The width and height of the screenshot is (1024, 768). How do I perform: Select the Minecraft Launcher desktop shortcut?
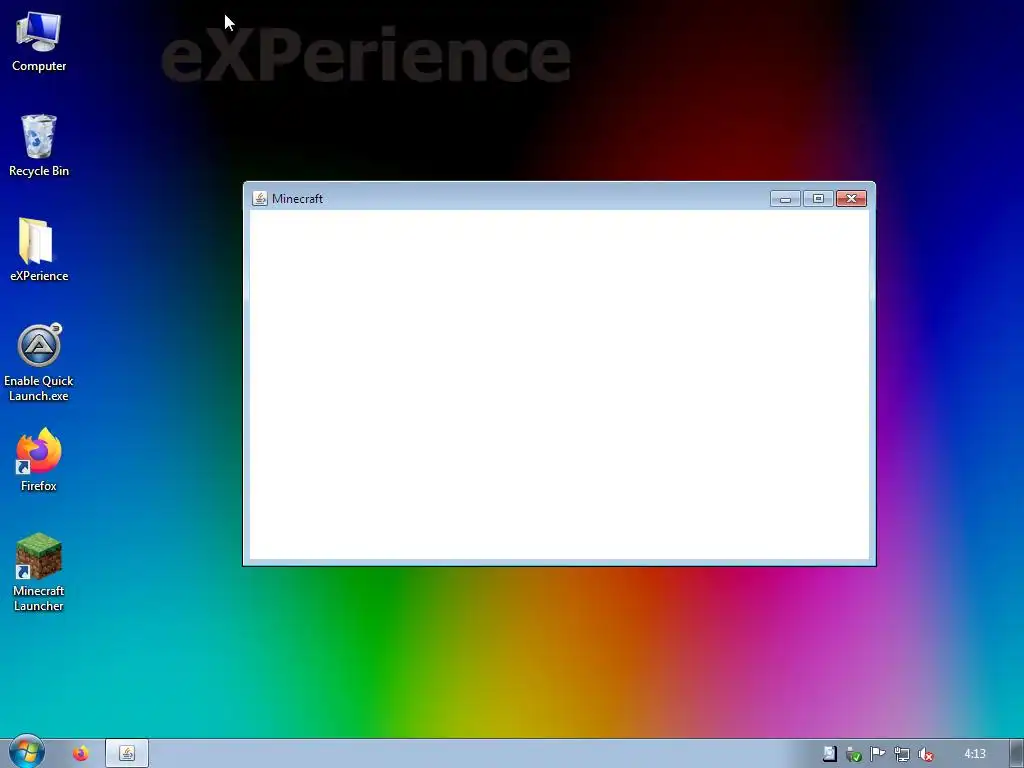39,573
